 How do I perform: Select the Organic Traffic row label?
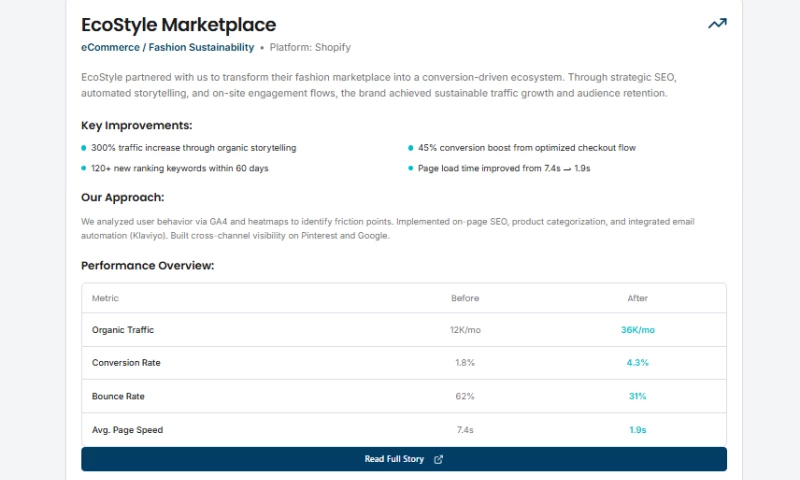point(123,330)
